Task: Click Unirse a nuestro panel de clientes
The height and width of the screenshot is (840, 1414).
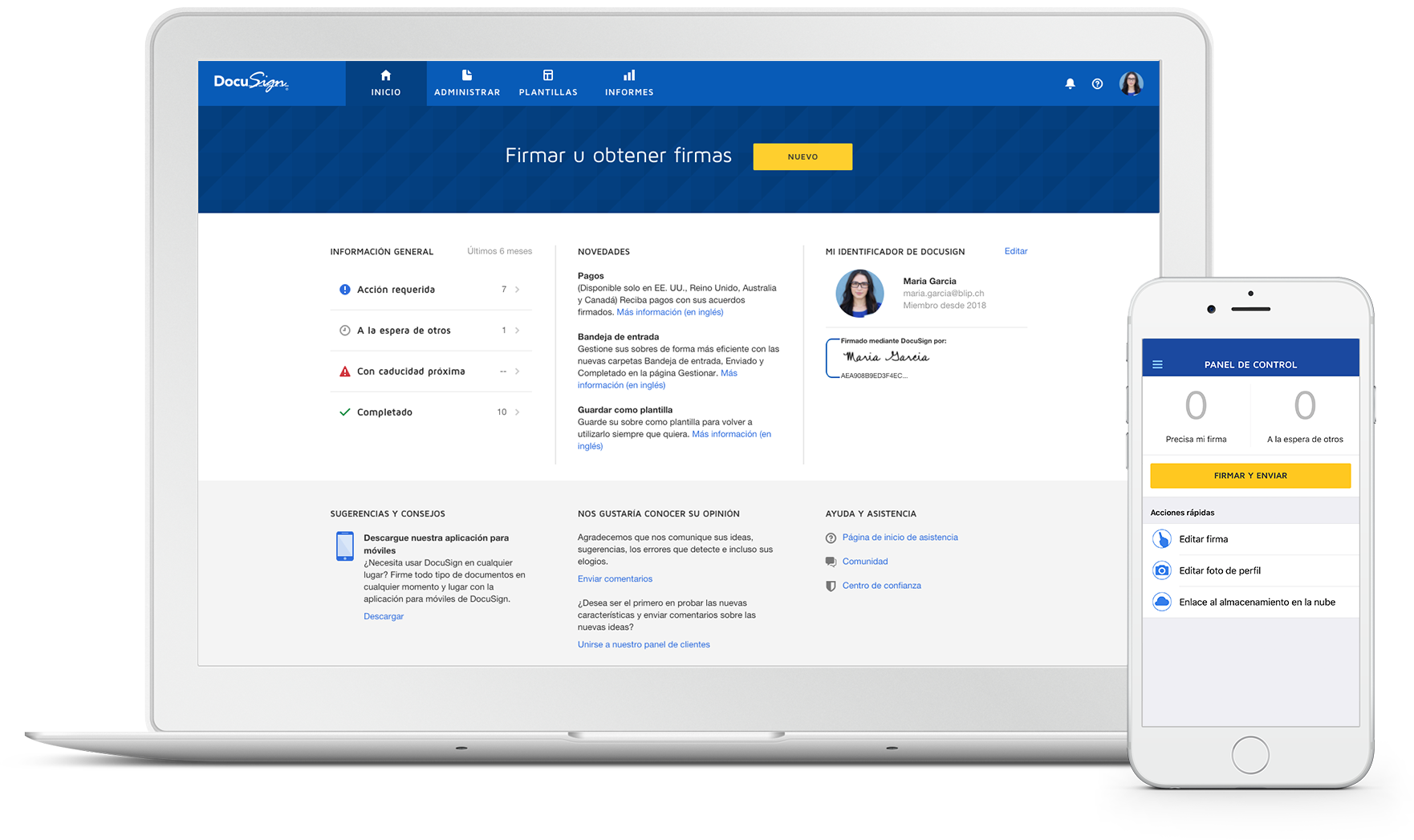Action: tap(644, 644)
